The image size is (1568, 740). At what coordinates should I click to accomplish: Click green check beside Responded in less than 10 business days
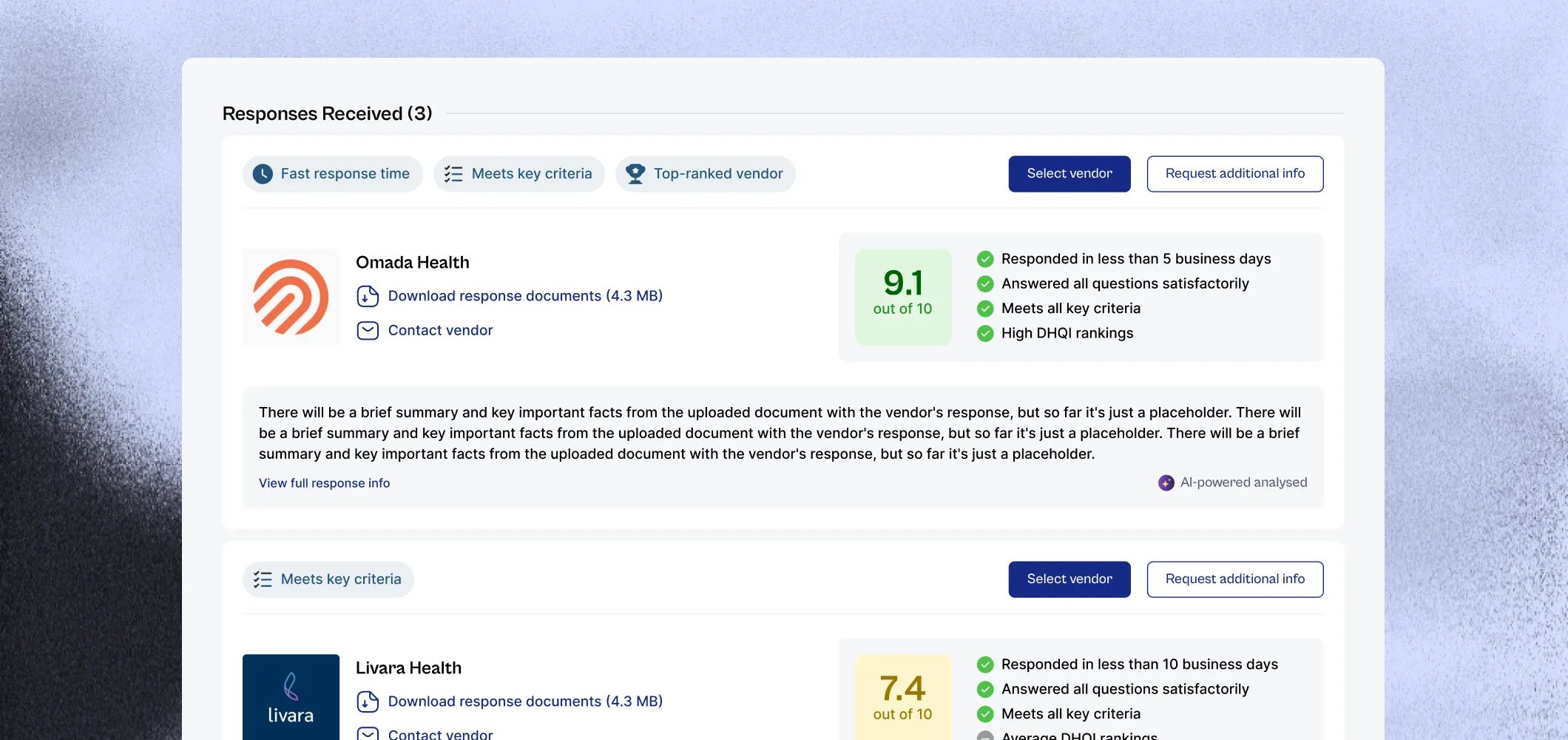(x=985, y=665)
